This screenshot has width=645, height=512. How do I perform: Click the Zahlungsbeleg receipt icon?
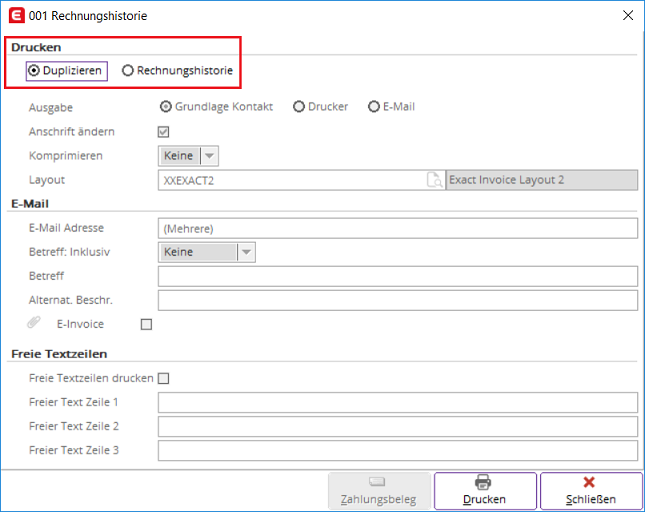(x=377, y=482)
